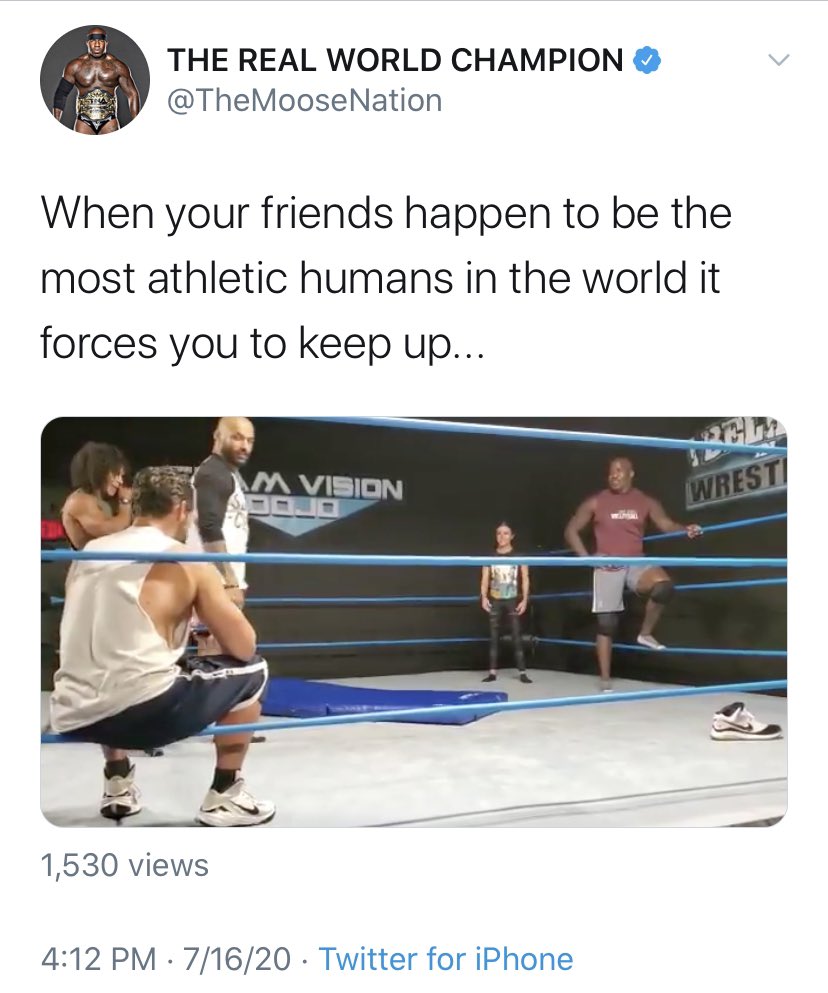
Task: Click the white sneaker lying in the ring
Action: [746, 721]
